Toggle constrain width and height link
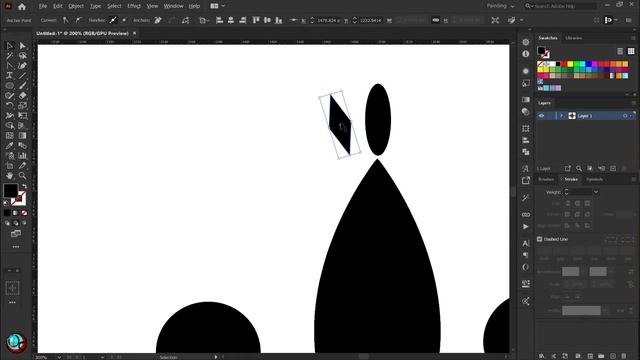Screen dimensions: 640x360 436,20
